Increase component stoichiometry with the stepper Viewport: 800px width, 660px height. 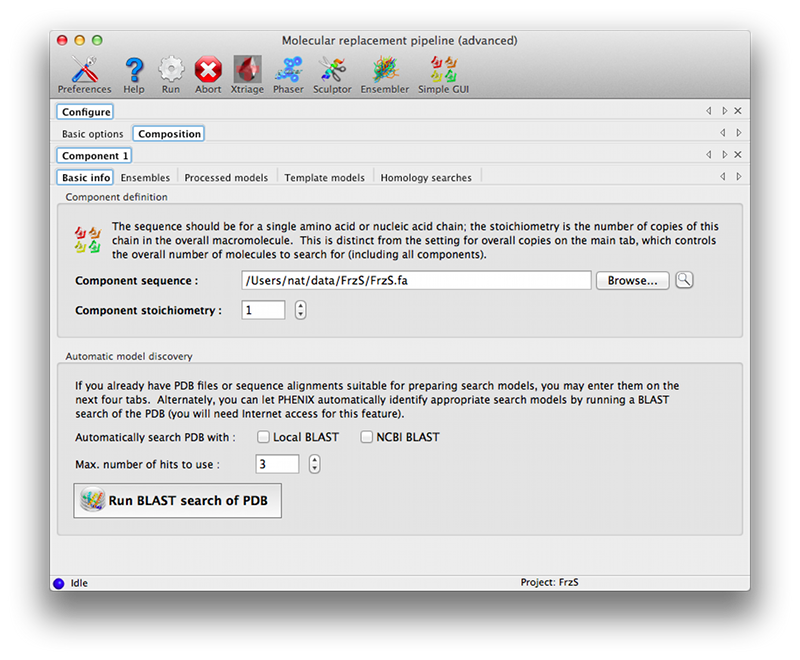300,305
